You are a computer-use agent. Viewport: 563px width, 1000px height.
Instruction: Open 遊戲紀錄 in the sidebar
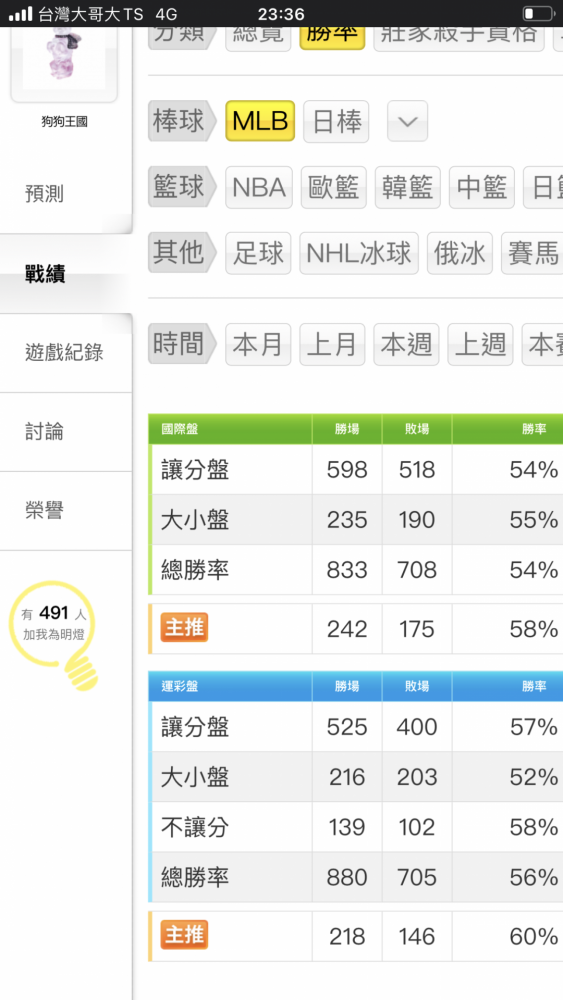coord(64,353)
